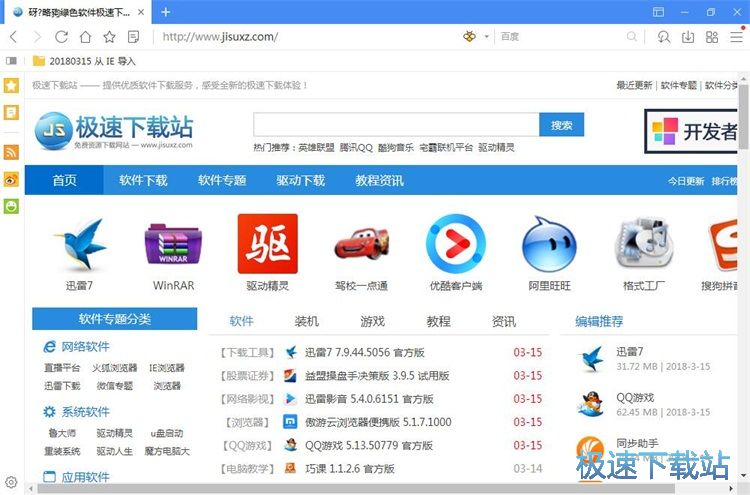Switch to the 装机 tab
750x495 pixels.
(x=307, y=321)
